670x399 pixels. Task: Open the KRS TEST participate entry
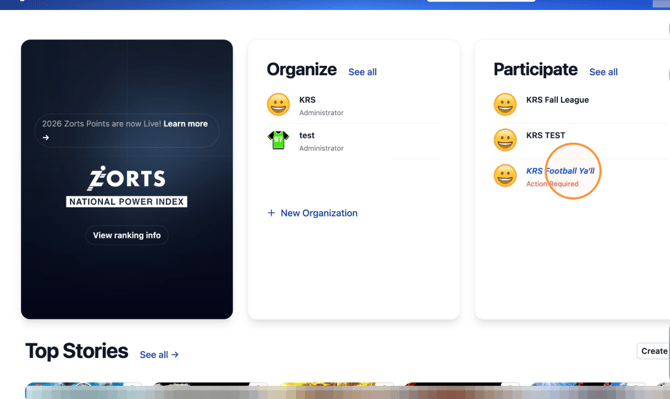[582, 141]
